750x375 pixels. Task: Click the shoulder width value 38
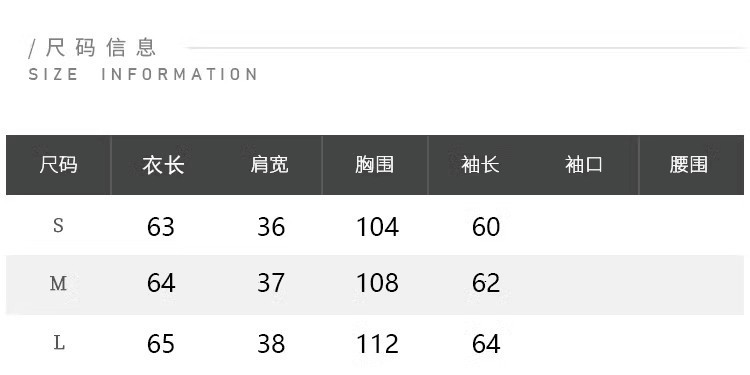(271, 344)
